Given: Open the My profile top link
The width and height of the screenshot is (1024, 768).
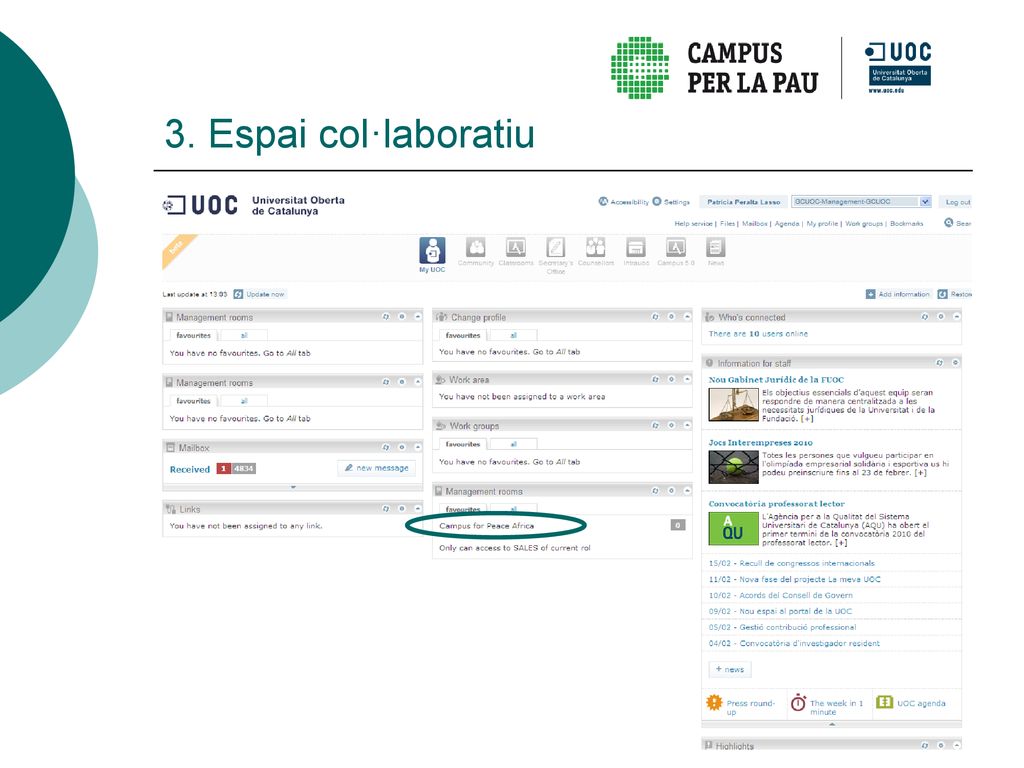Looking at the screenshot, I should pyautogui.click(x=822, y=223).
